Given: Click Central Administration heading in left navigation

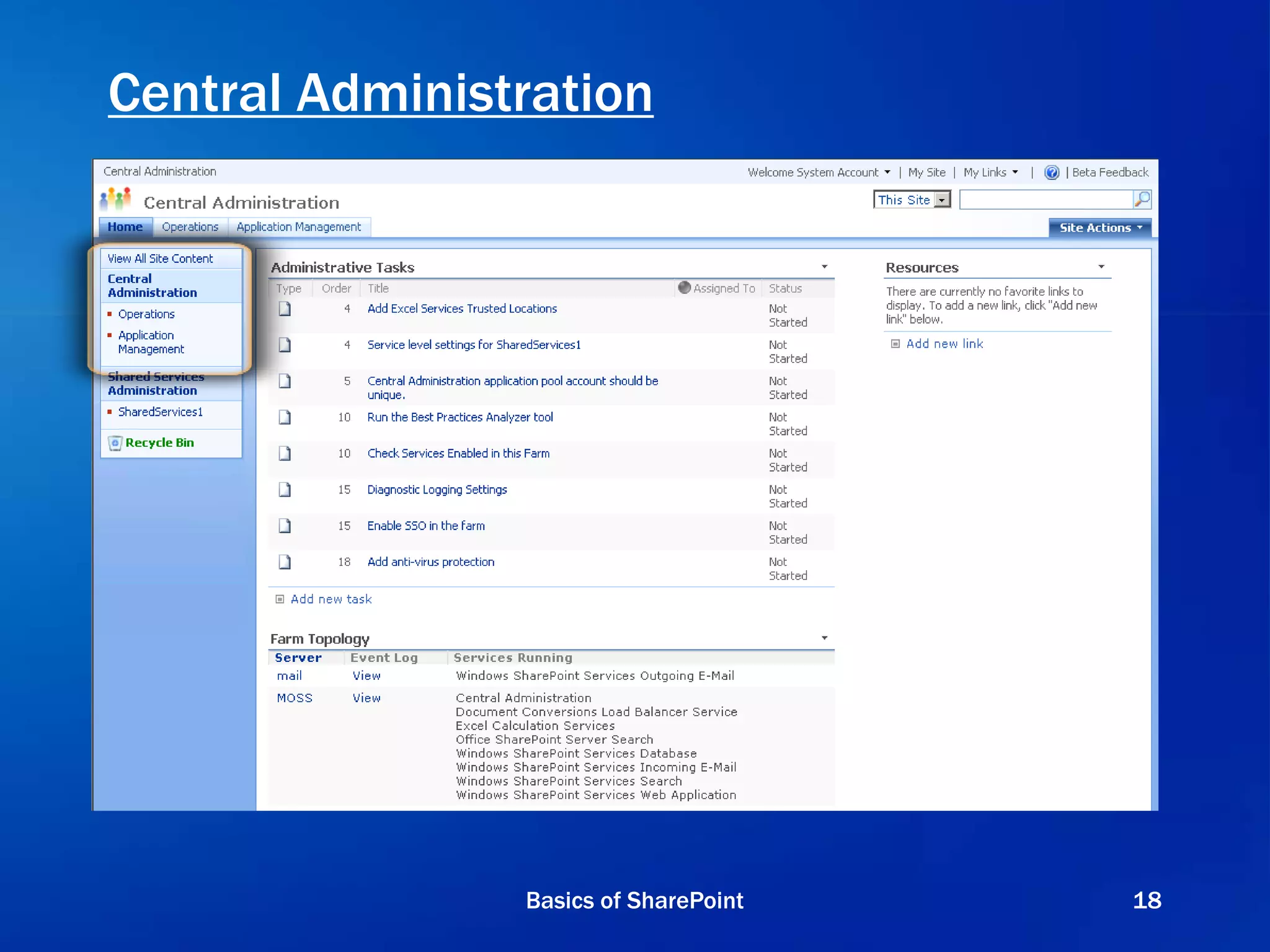Looking at the screenshot, I should pyautogui.click(x=153, y=286).
